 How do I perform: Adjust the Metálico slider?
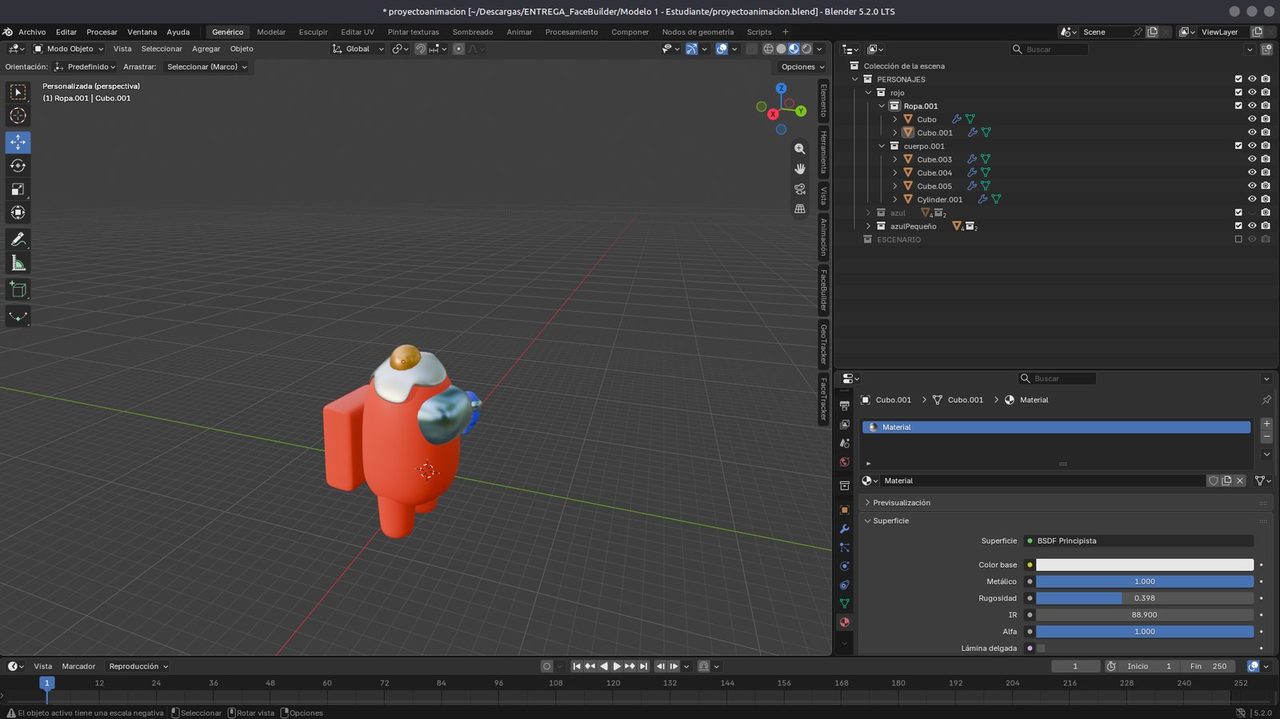1145,581
